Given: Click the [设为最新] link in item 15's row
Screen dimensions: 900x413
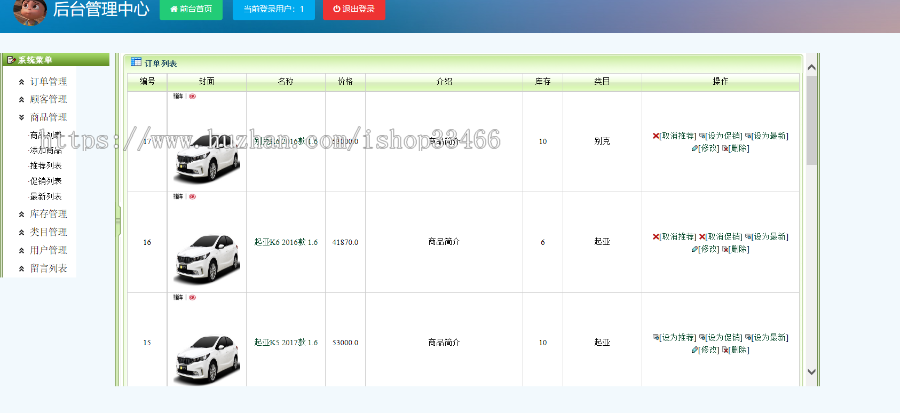Looking at the screenshot, I should pyautogui.click(x=770, y=337).
